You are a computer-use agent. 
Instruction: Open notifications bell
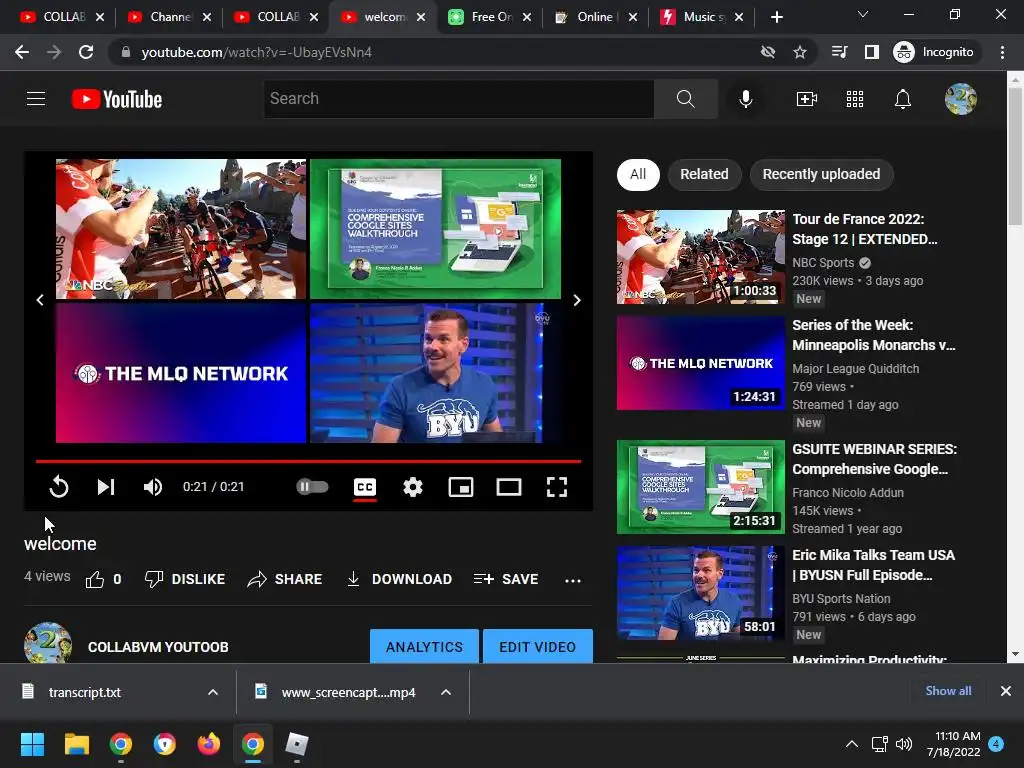click(x=903, y=99)
